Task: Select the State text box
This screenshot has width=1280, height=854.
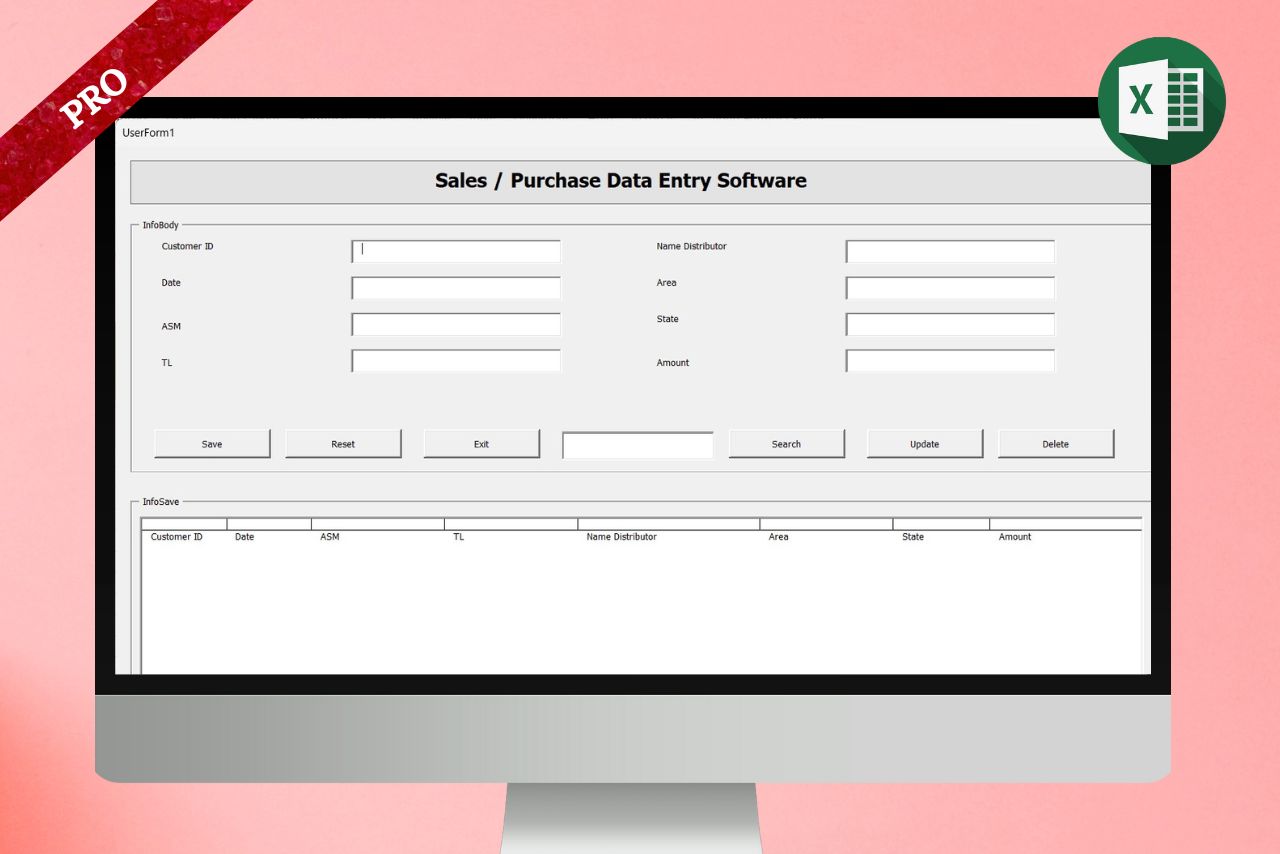Action: [950, 325]
